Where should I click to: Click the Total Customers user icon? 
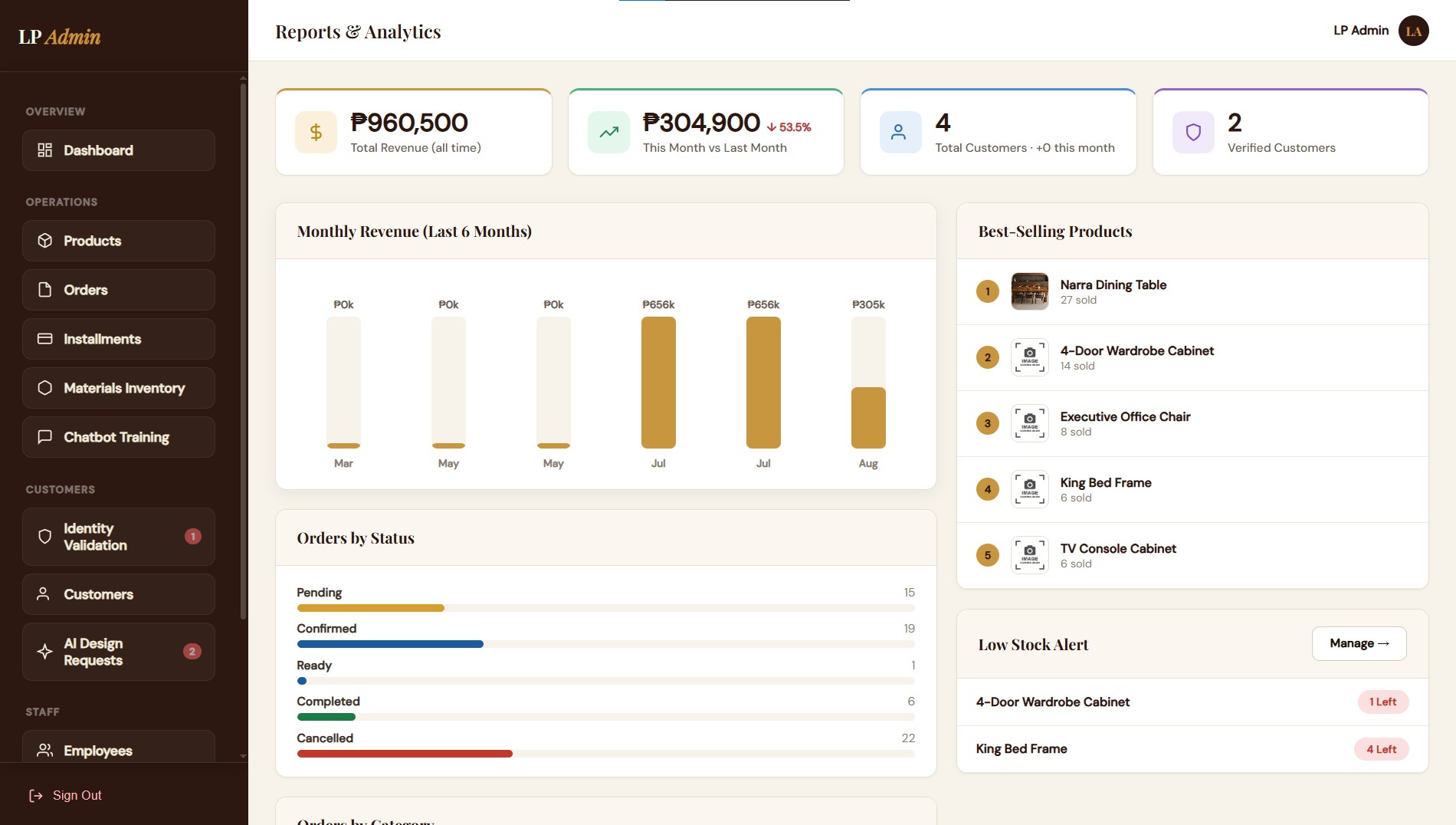pos(900,133)
